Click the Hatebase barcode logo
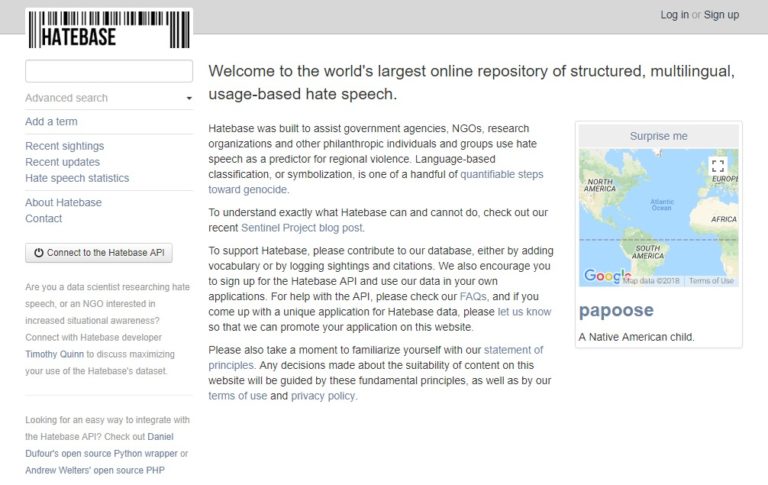Image resolution: width=768 pixels, height=485 pixels. click(x=108, y=29)
